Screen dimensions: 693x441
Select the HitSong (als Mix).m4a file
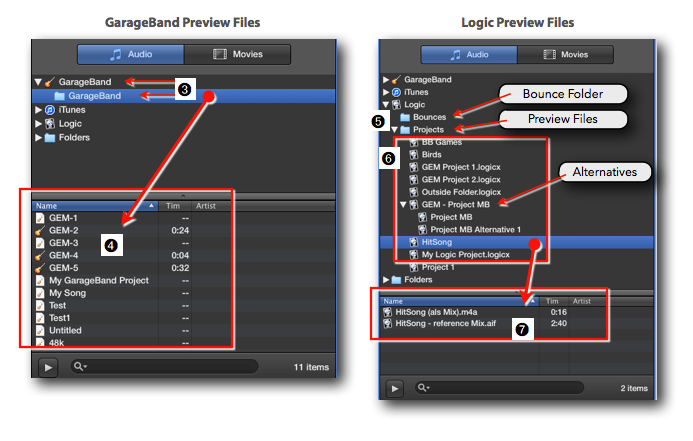437,312
